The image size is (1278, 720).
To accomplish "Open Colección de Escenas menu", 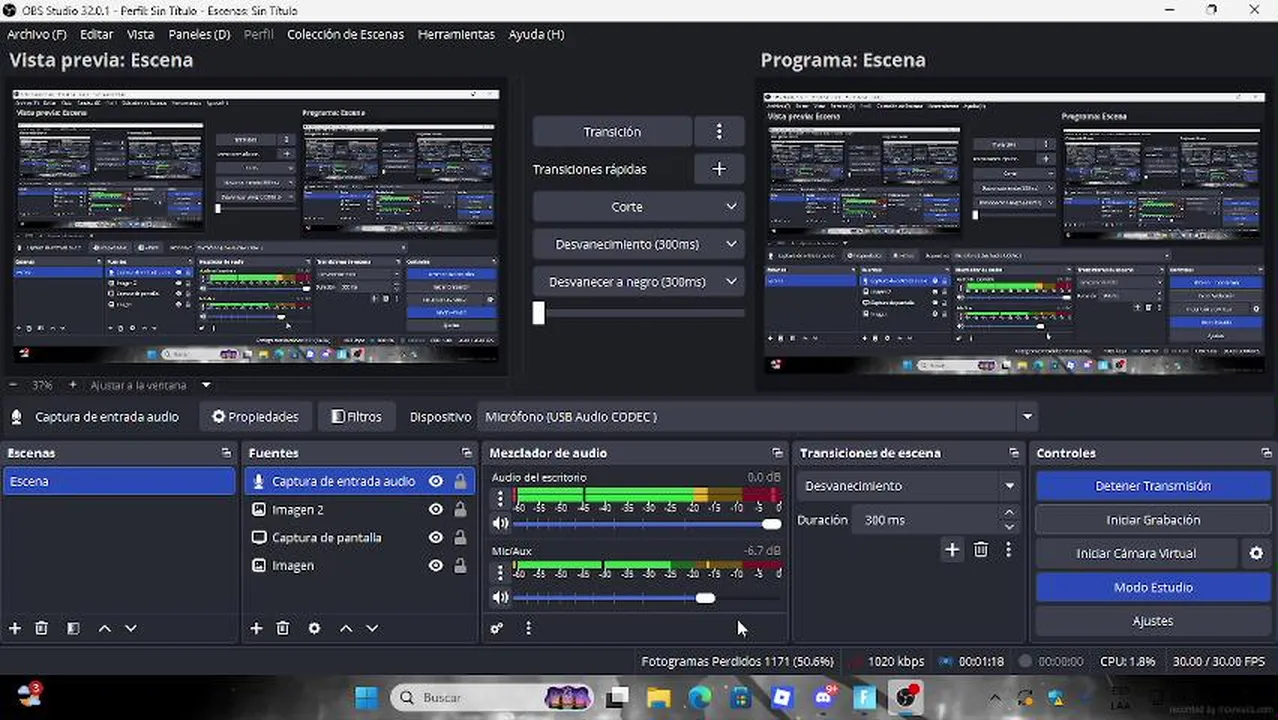I will (345, 34).
